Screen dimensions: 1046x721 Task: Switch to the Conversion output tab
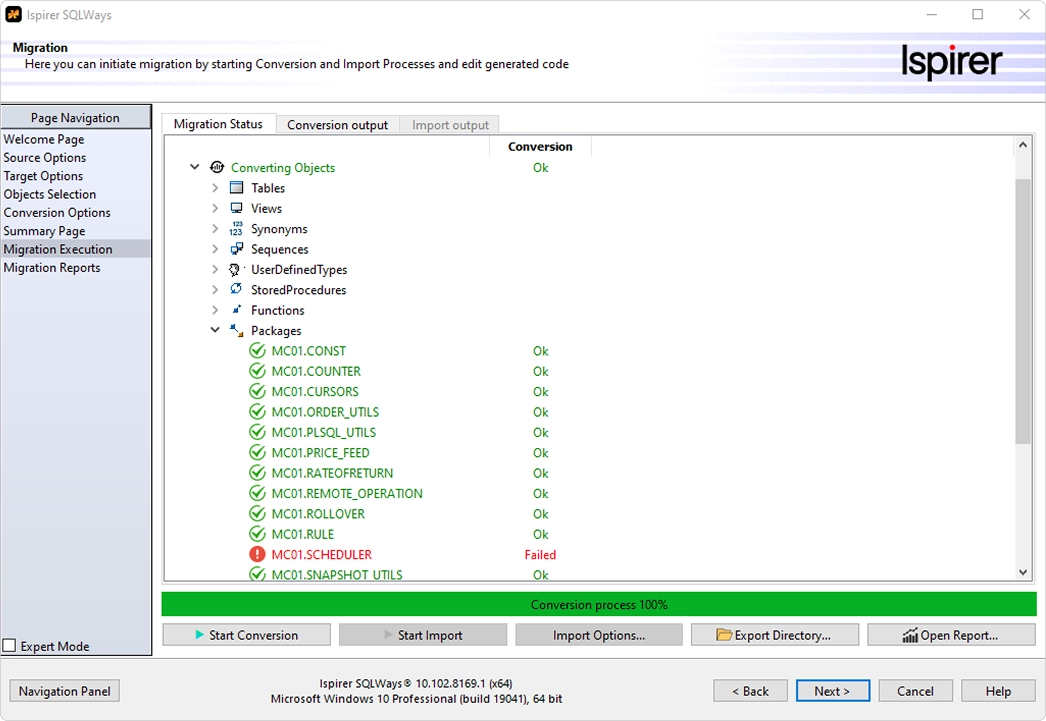pos(336,124)
